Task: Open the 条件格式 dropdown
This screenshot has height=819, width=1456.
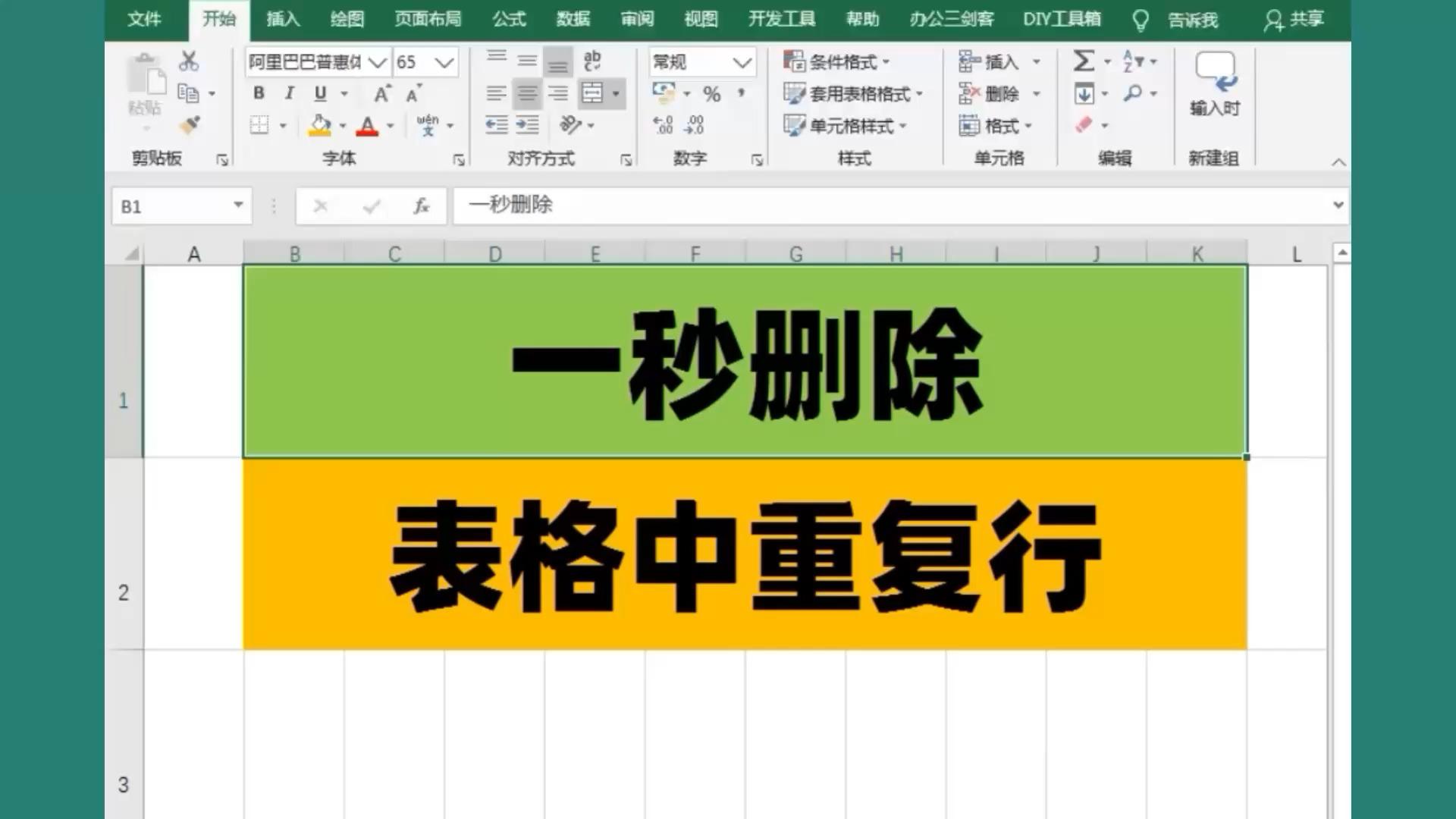Action: [837, 61]
